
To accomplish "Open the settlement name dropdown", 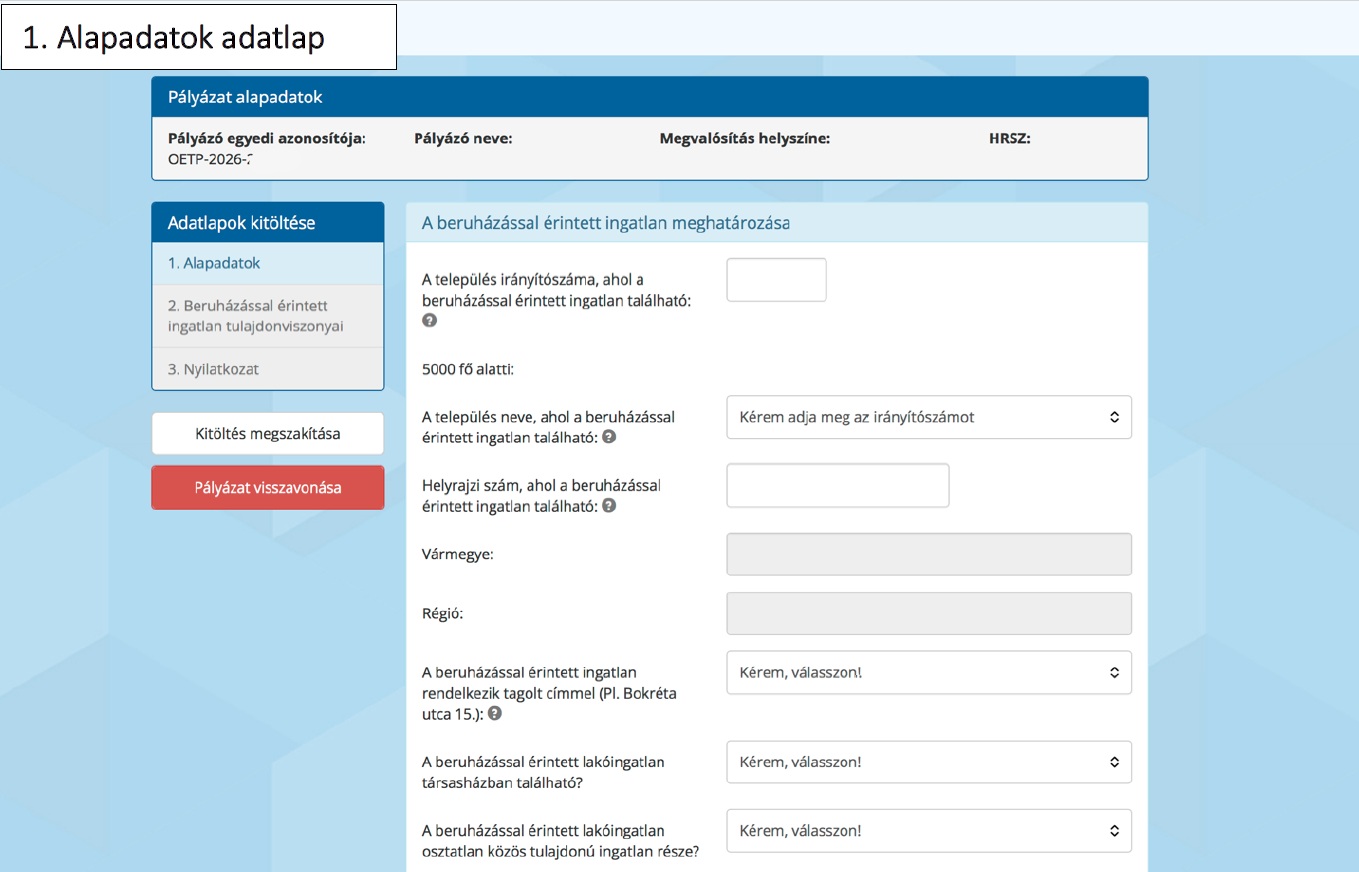I will click(928, 417).
